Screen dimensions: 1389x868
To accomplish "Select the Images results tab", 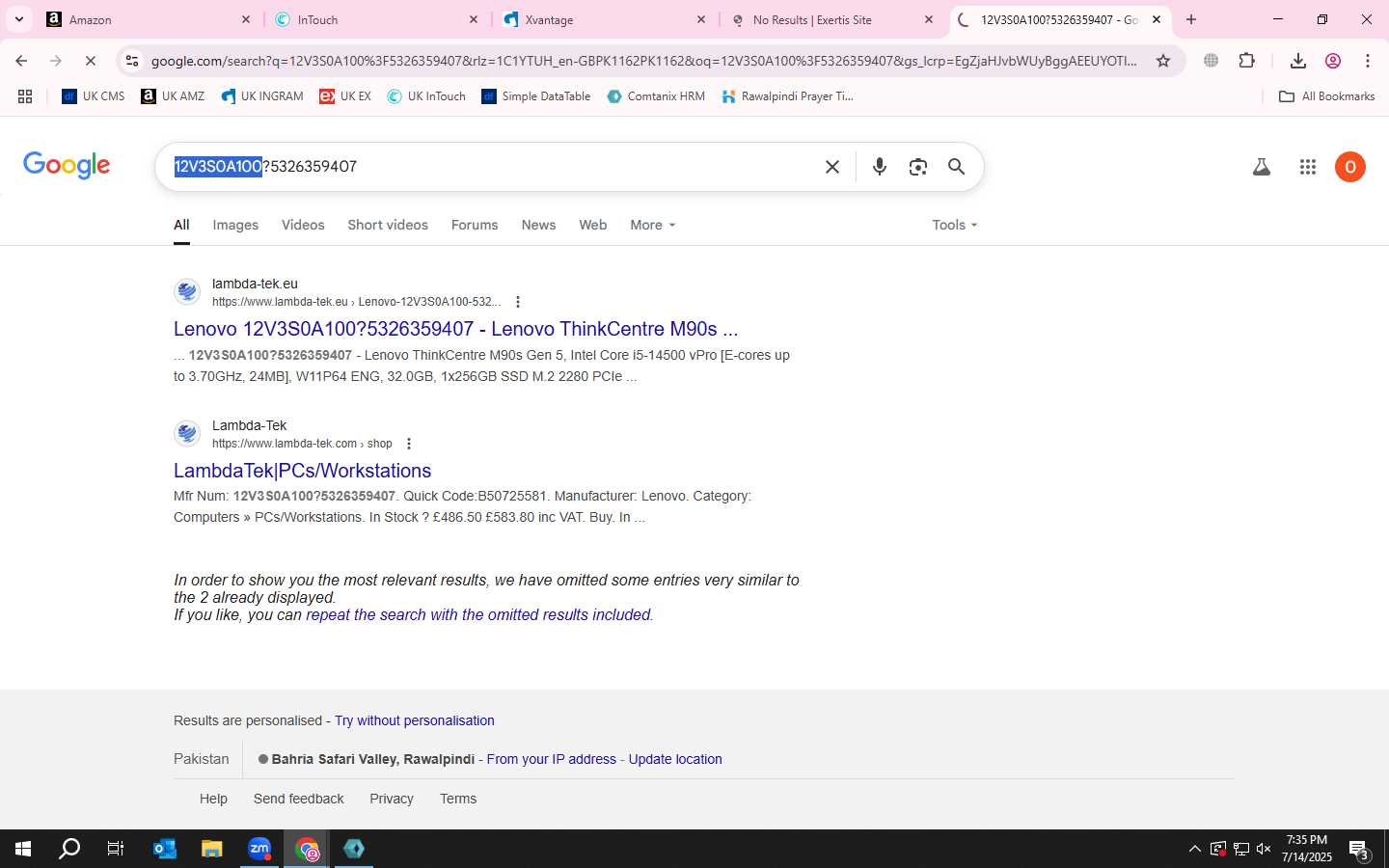I will [235, 225].
